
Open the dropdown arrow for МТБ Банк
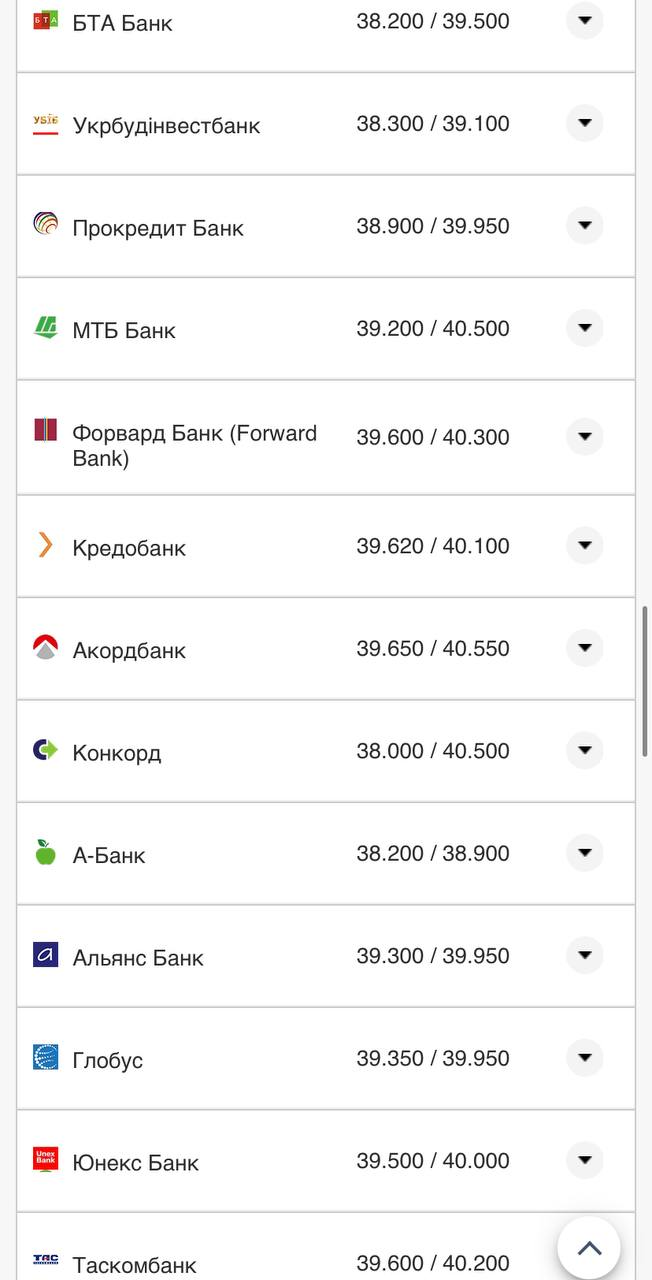(x=585, y=328)
